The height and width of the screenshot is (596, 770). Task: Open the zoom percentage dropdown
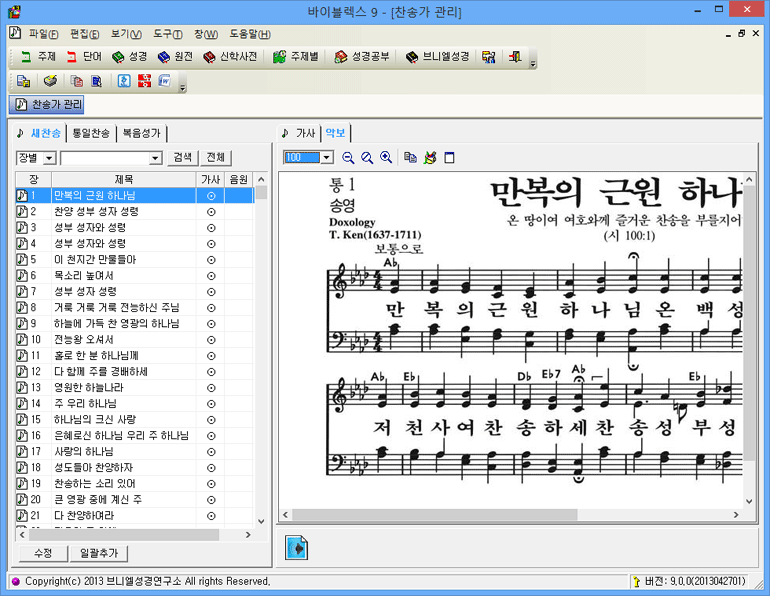pos(327,158)
